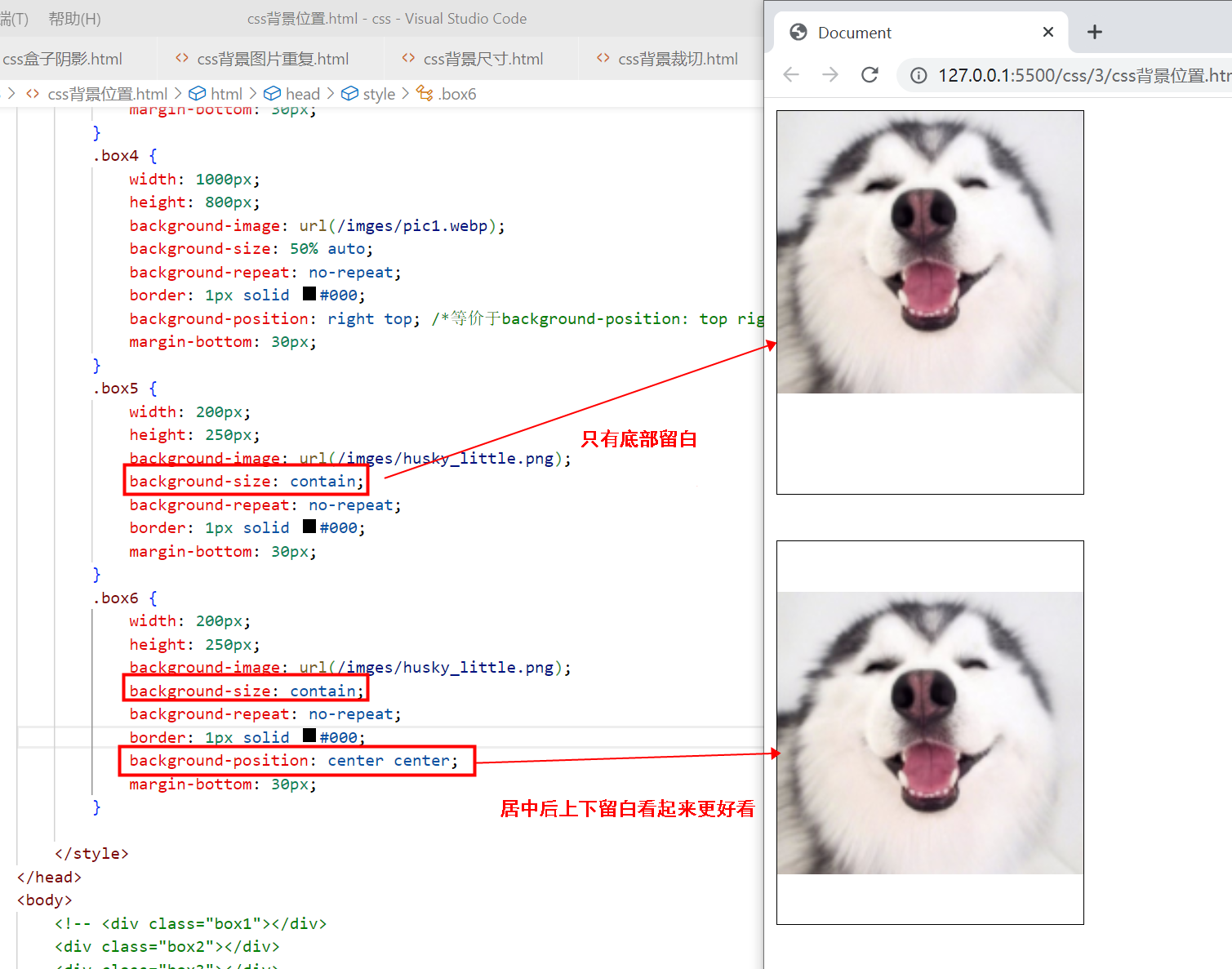The width and height of the screenshot is (1232, 969).
Task: Click the cube icon beside head breadcrumb
Action: click(x=273, y=94)
